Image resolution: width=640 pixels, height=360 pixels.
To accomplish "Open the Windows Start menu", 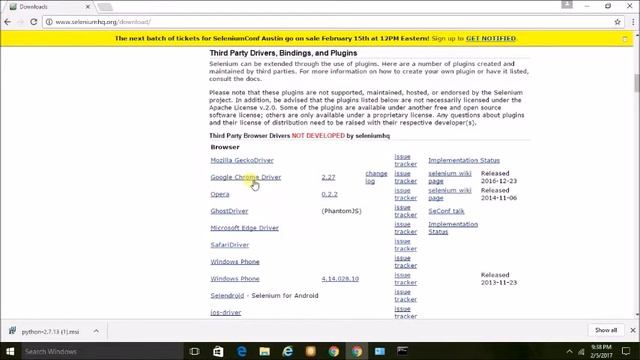I will point(10,351).
